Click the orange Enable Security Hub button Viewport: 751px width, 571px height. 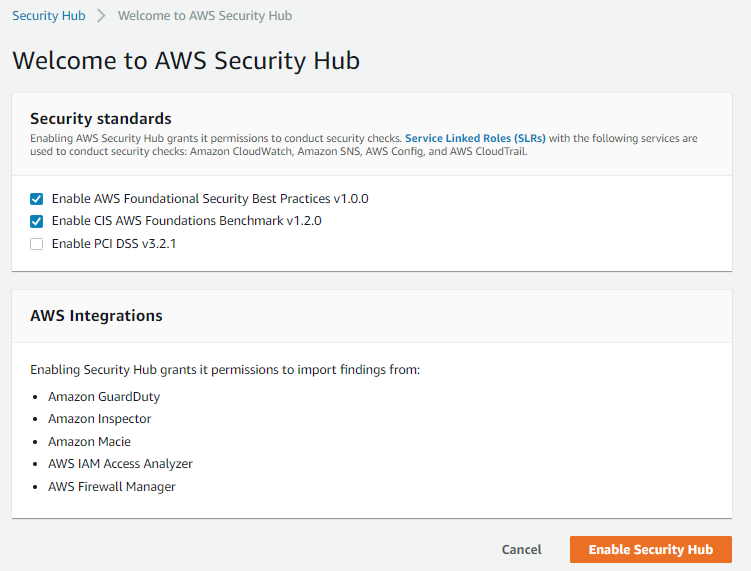(x=650, y=549)
